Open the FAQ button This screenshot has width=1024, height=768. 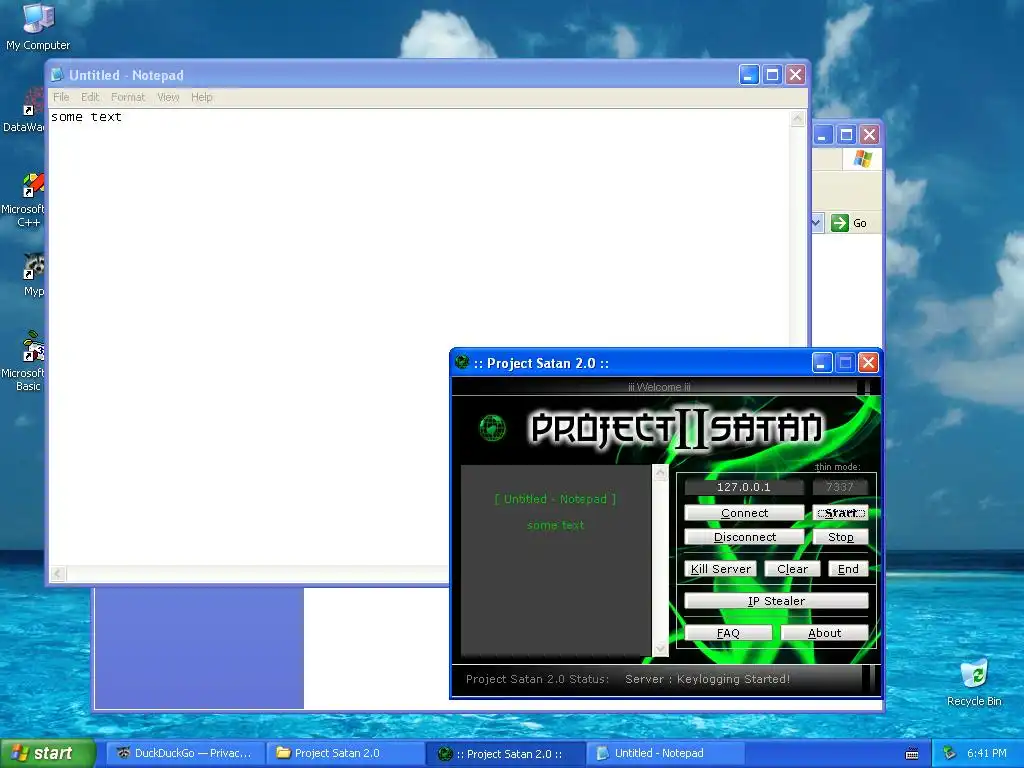tap(728, 633)
